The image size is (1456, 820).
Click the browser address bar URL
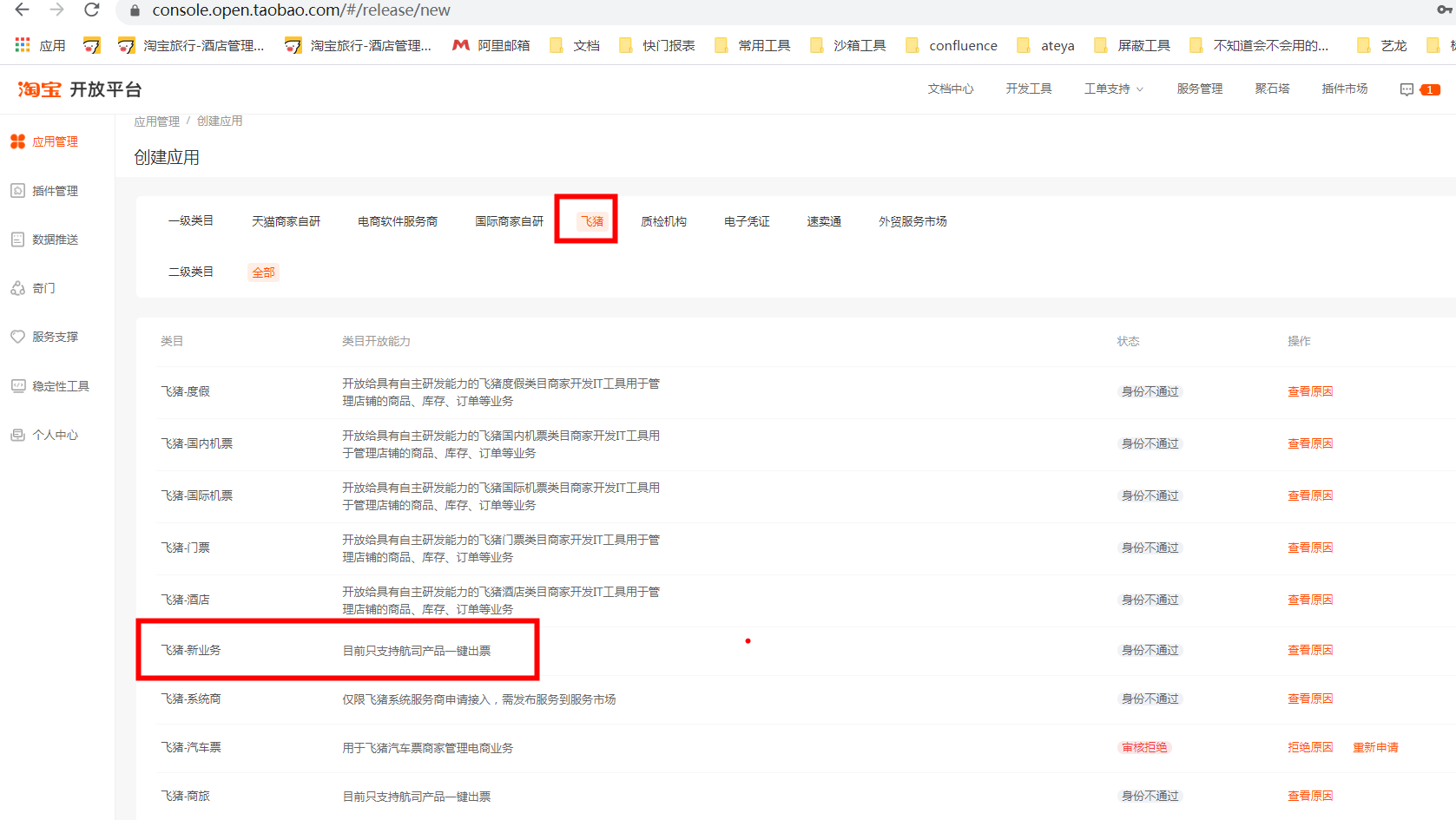point(301,10)
